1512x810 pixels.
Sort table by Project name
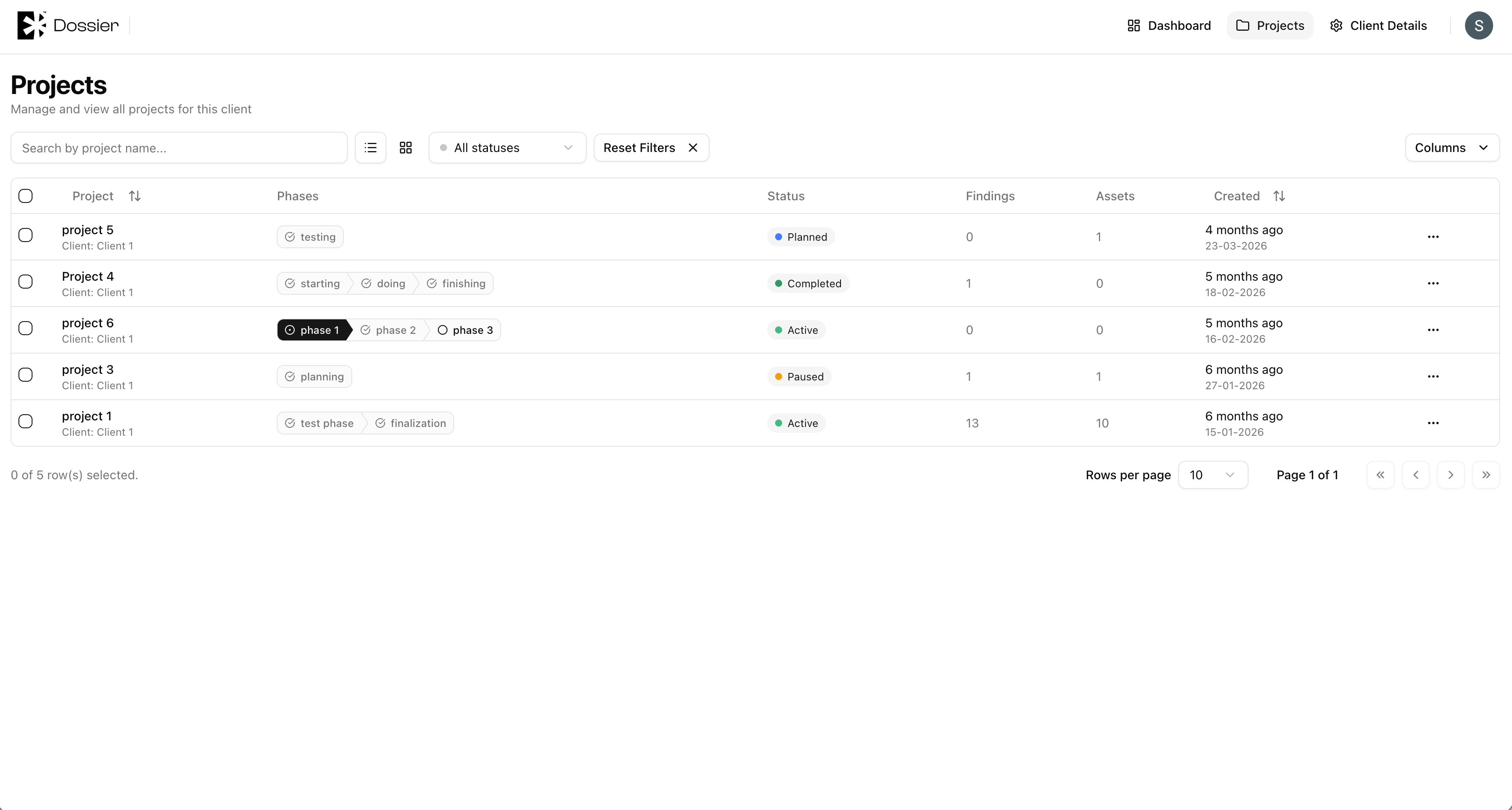tap(106, 196)
